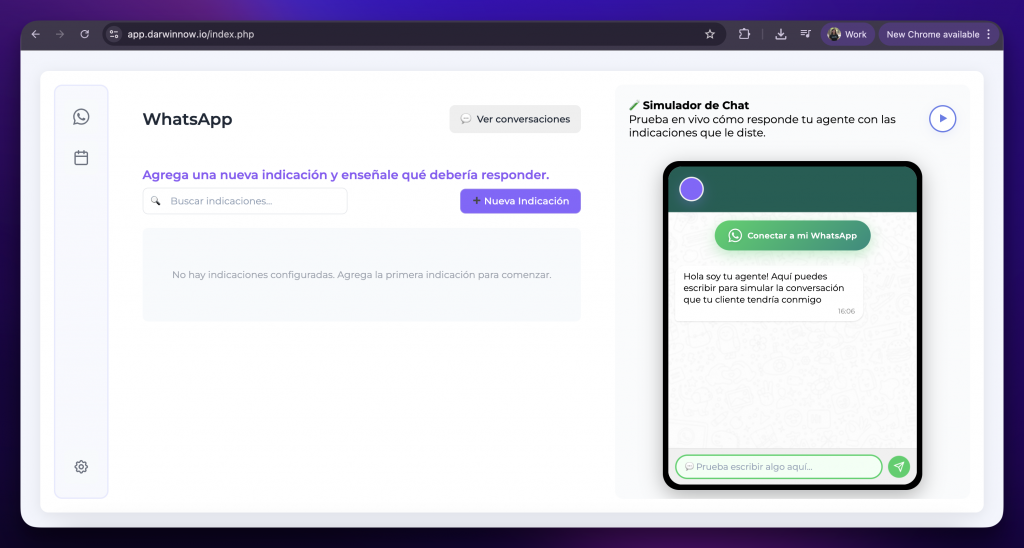This screenshot has height=548, width=1024.
Task: Open the WhatsApp section in sidebar
Action: pos(81,117)
